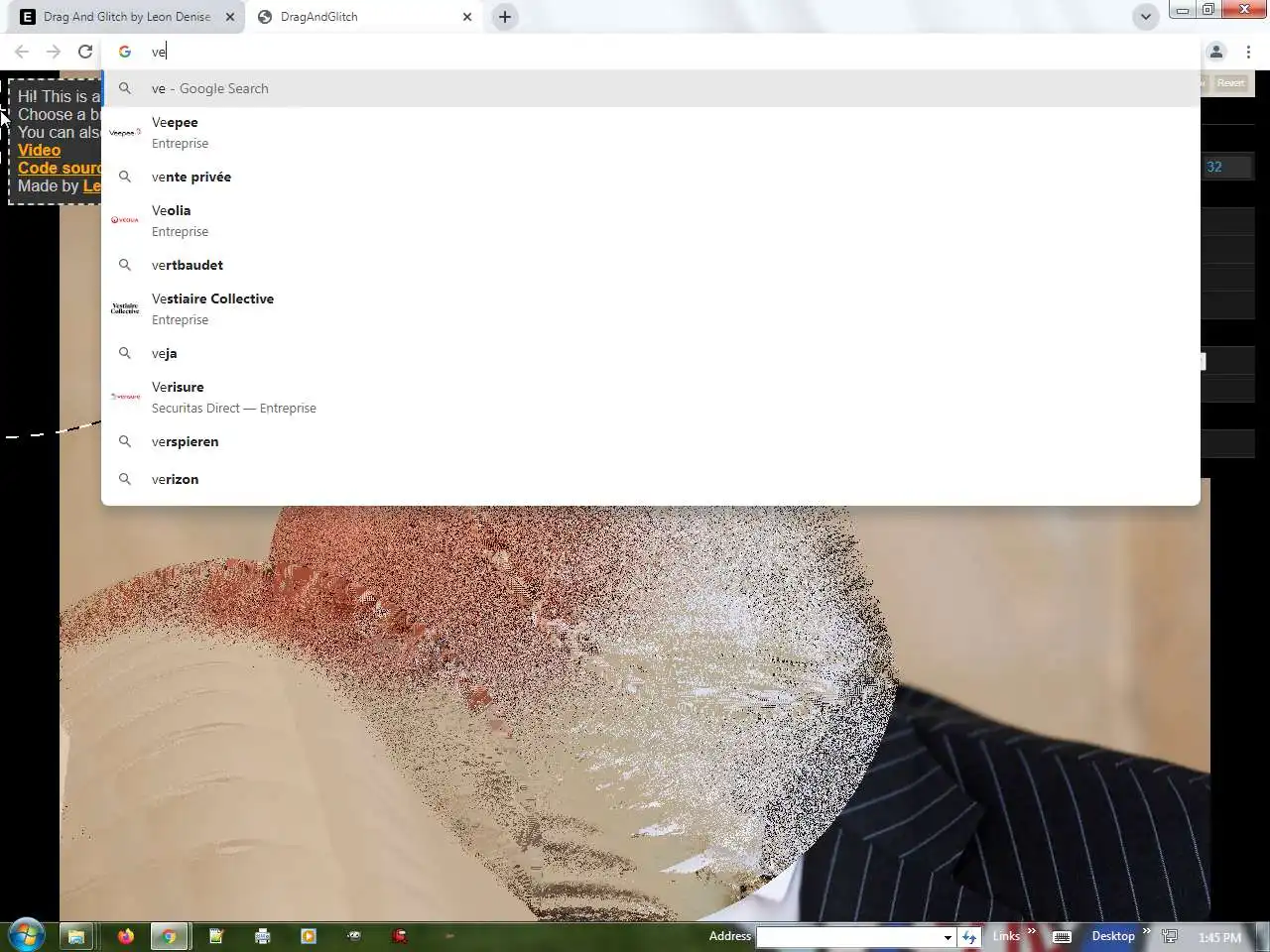Click the value field showing 32
This screenshot has height=952, width=1270.
(1225, 167)
